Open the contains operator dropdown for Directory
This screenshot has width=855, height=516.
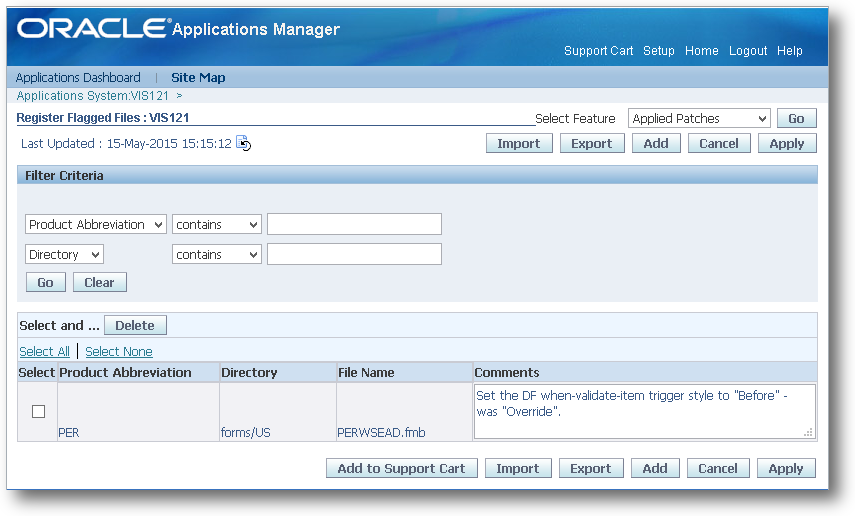[216, 254]
